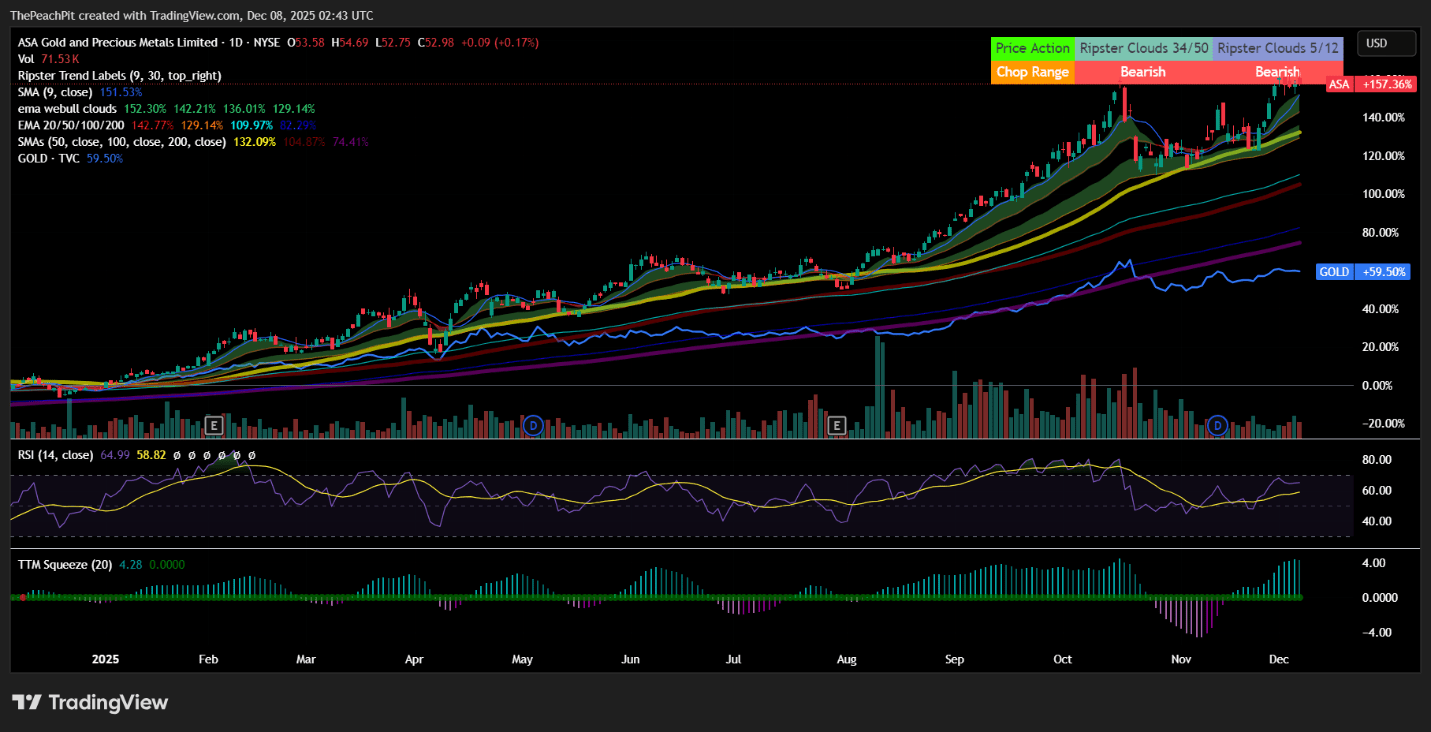Open the USD currency dropdown
This screenshot has width=1431, height=732.
[x=1386, y=43]
